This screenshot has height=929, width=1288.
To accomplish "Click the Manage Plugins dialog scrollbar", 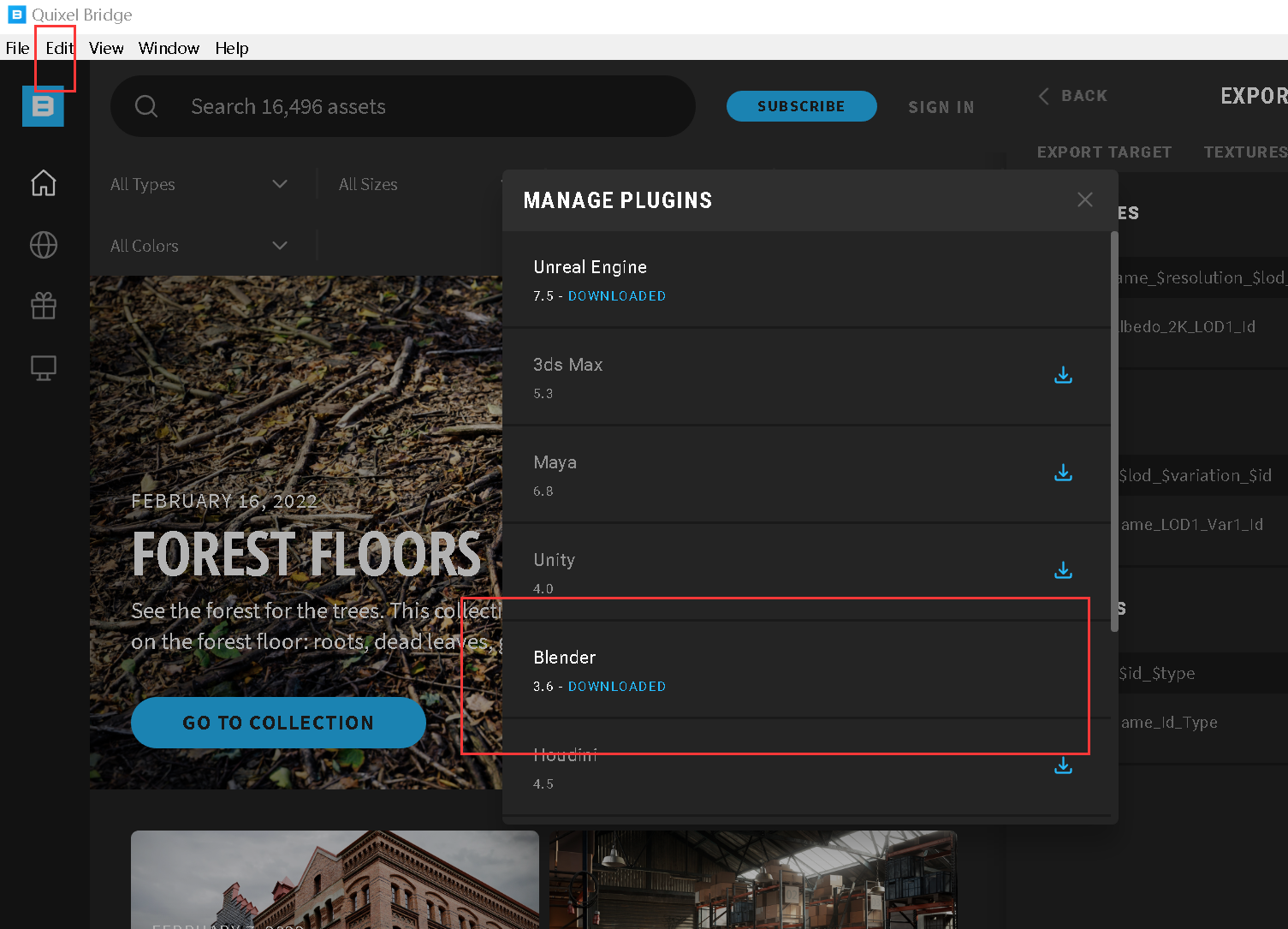I will 1114,432.
